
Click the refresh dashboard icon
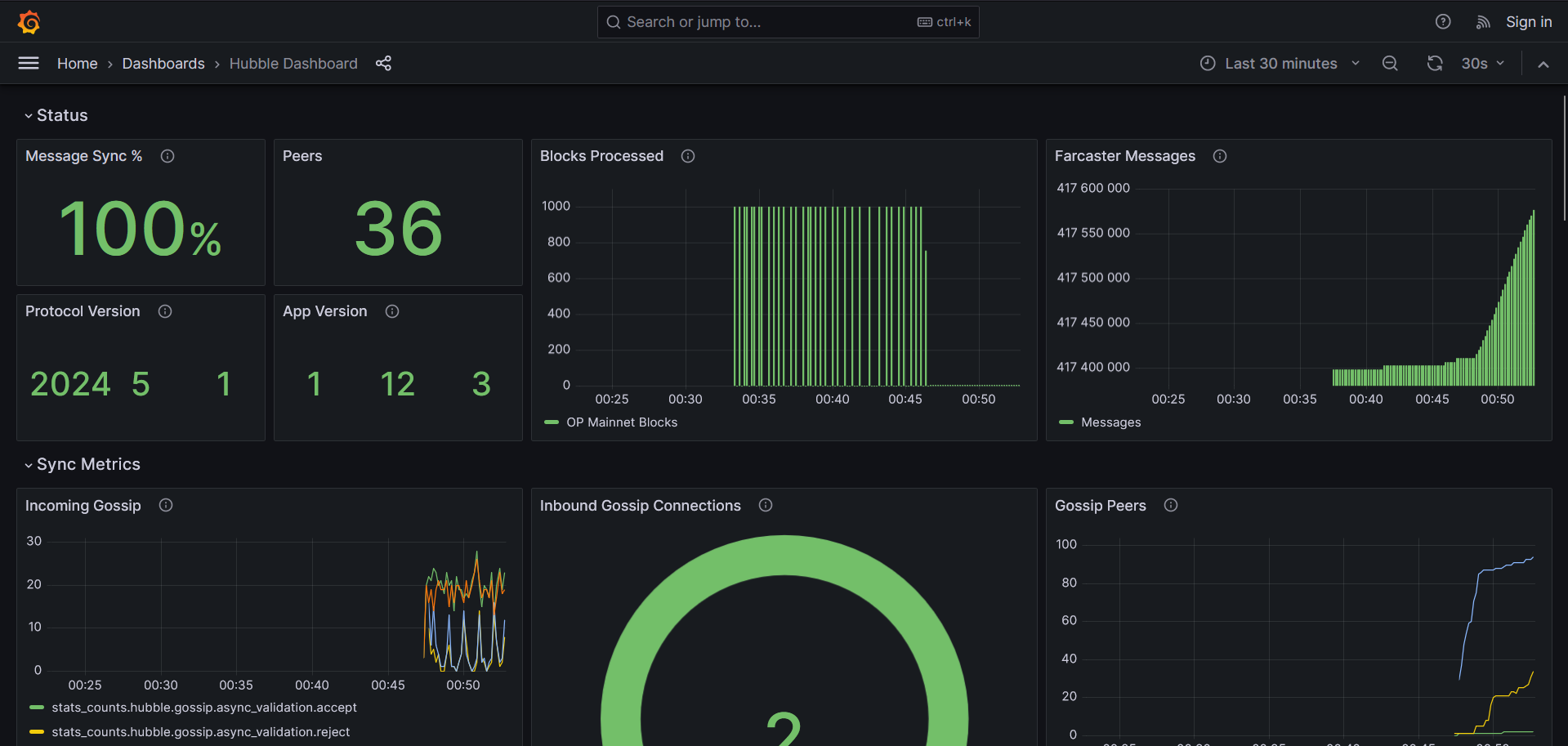(1434, 63)
